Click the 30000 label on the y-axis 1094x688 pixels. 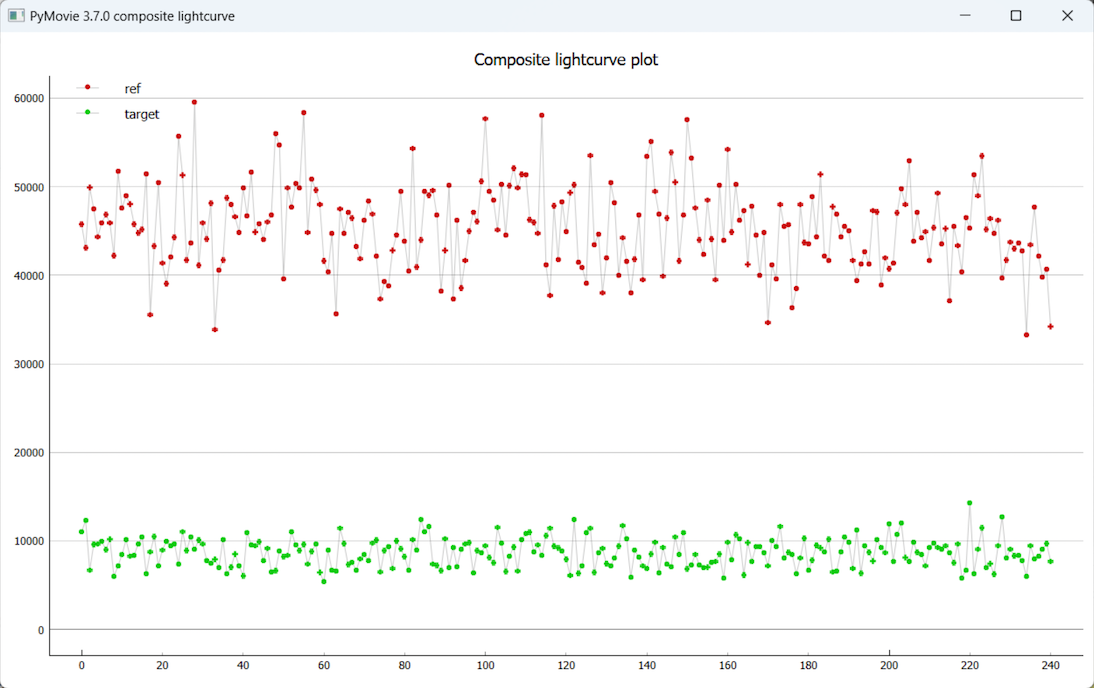point(27,364)
